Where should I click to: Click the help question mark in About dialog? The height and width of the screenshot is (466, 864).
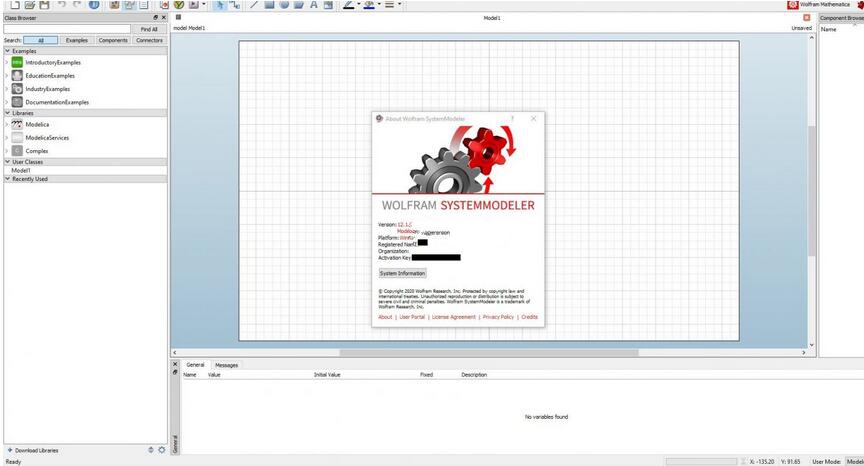(512, 118)
